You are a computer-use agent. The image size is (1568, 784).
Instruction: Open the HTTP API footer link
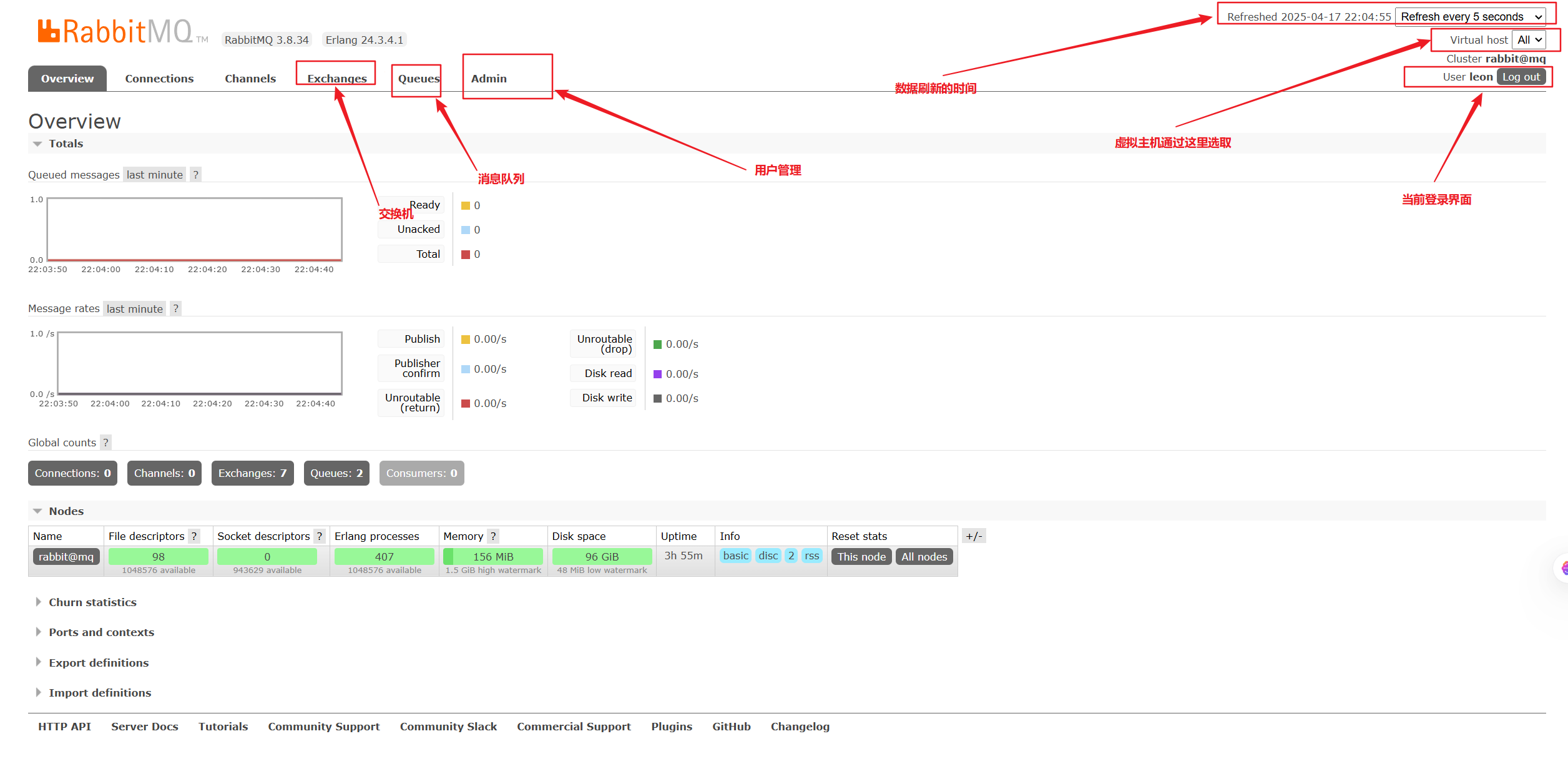64,727
